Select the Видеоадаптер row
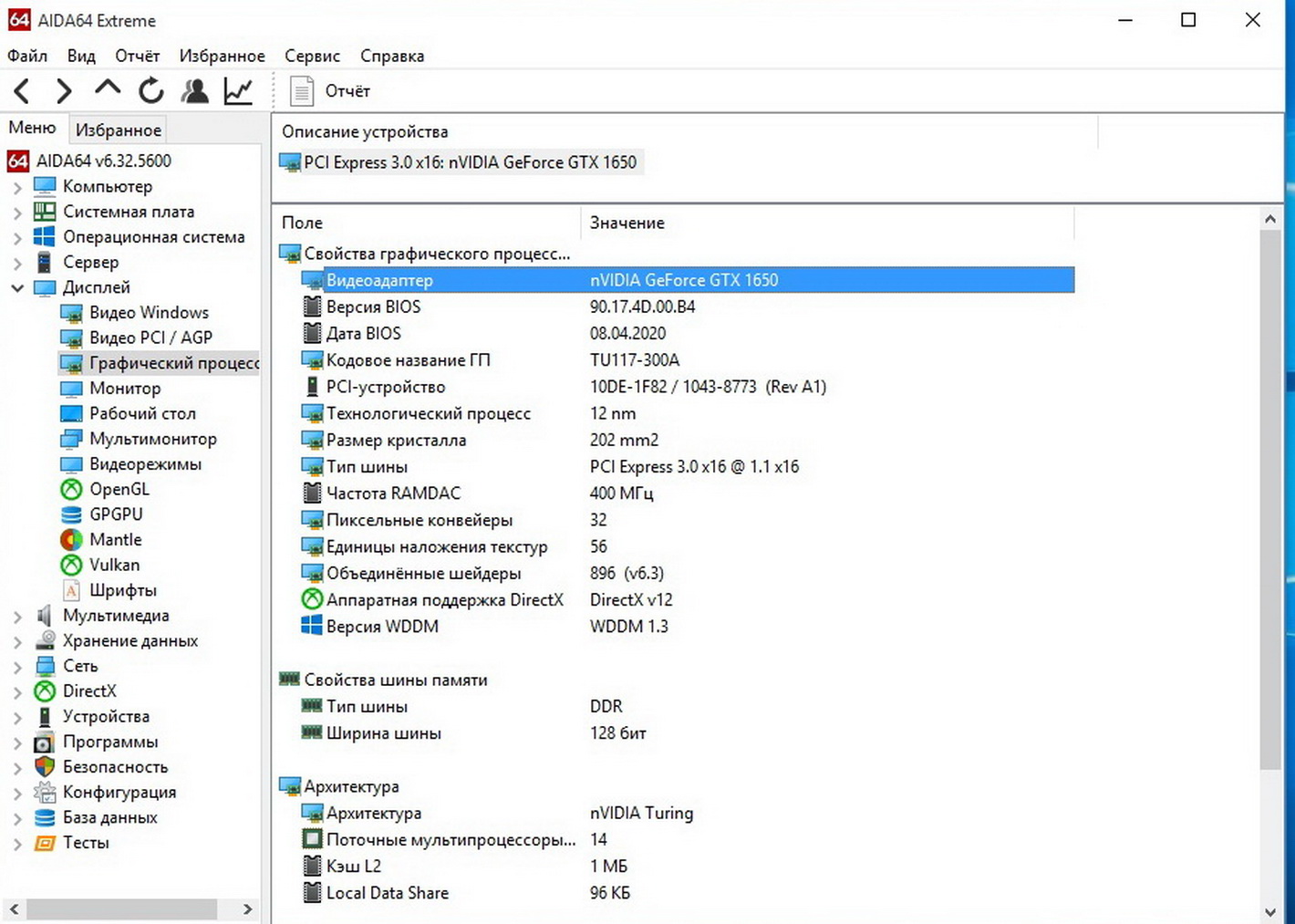Image resolution: width=1295 pixels, height=924 pixels. [687, 280]
